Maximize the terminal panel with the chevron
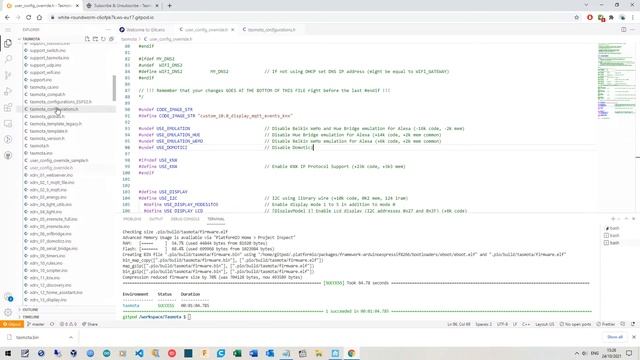Screen dimensions: 640x360 pos(626,219)
